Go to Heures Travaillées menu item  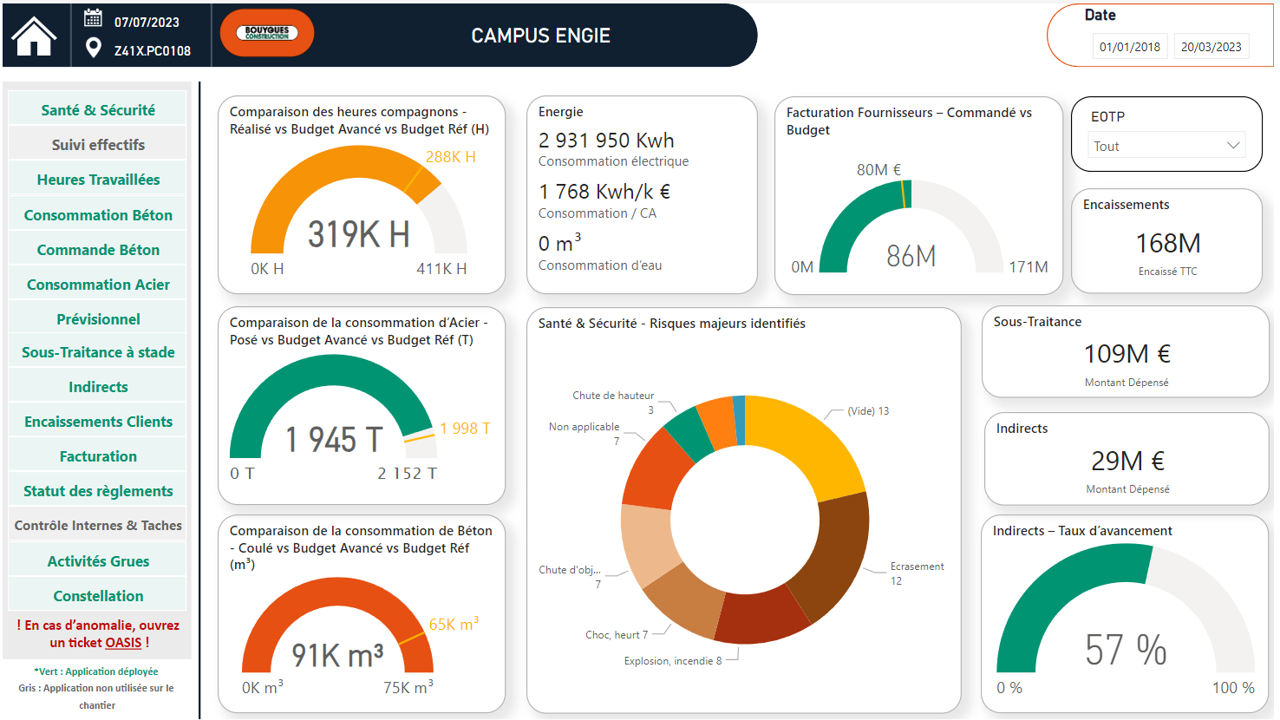tap(98, 180)
